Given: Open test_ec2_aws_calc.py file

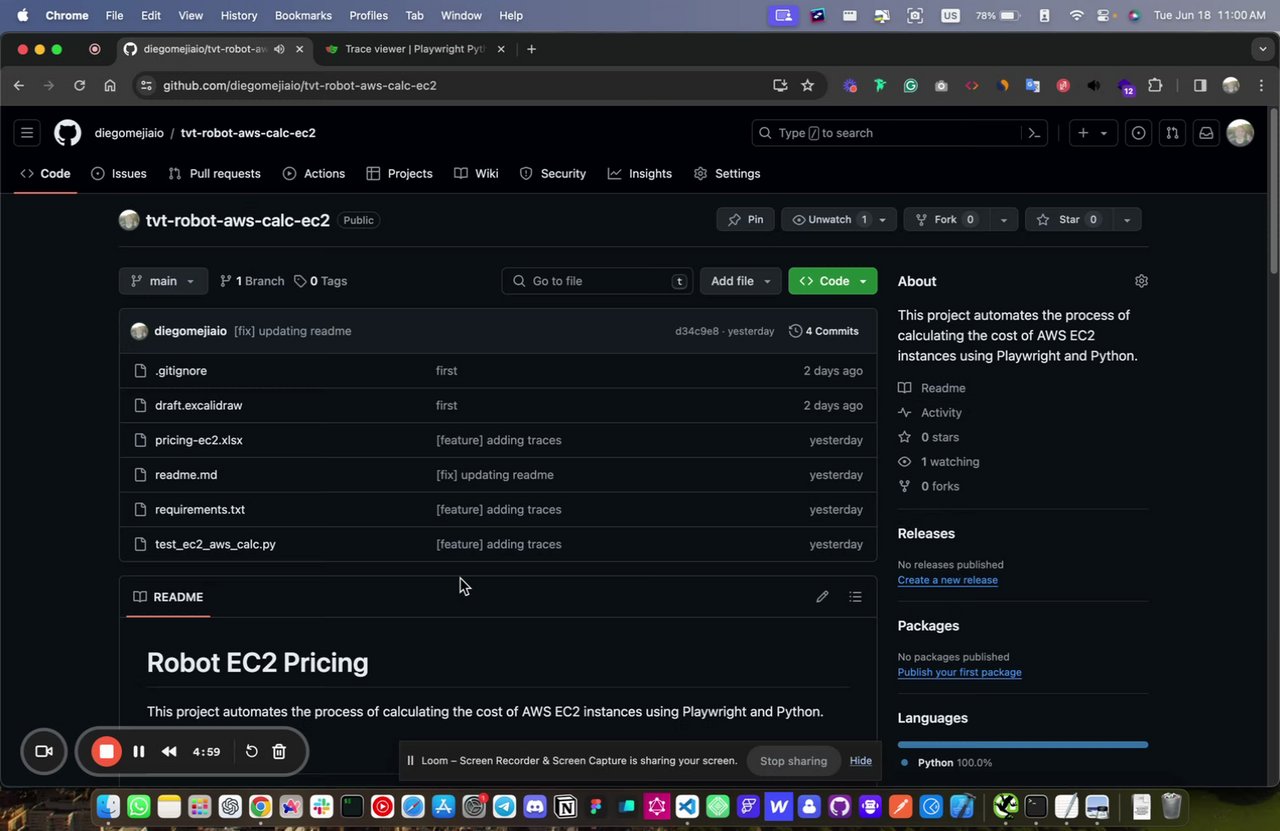Looking at the screenshot, I should point(215,544).
